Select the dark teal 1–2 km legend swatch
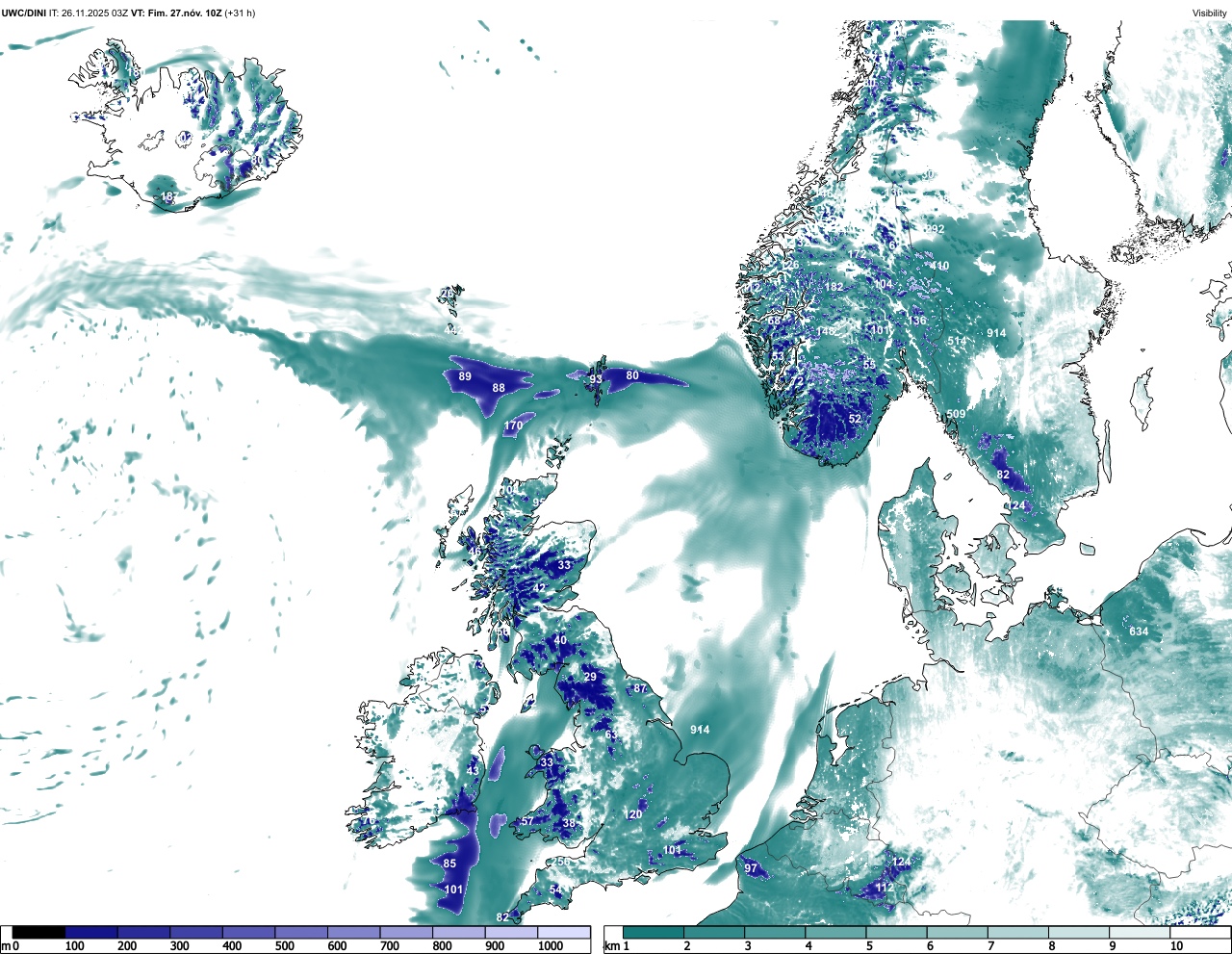 click(654, 932)
